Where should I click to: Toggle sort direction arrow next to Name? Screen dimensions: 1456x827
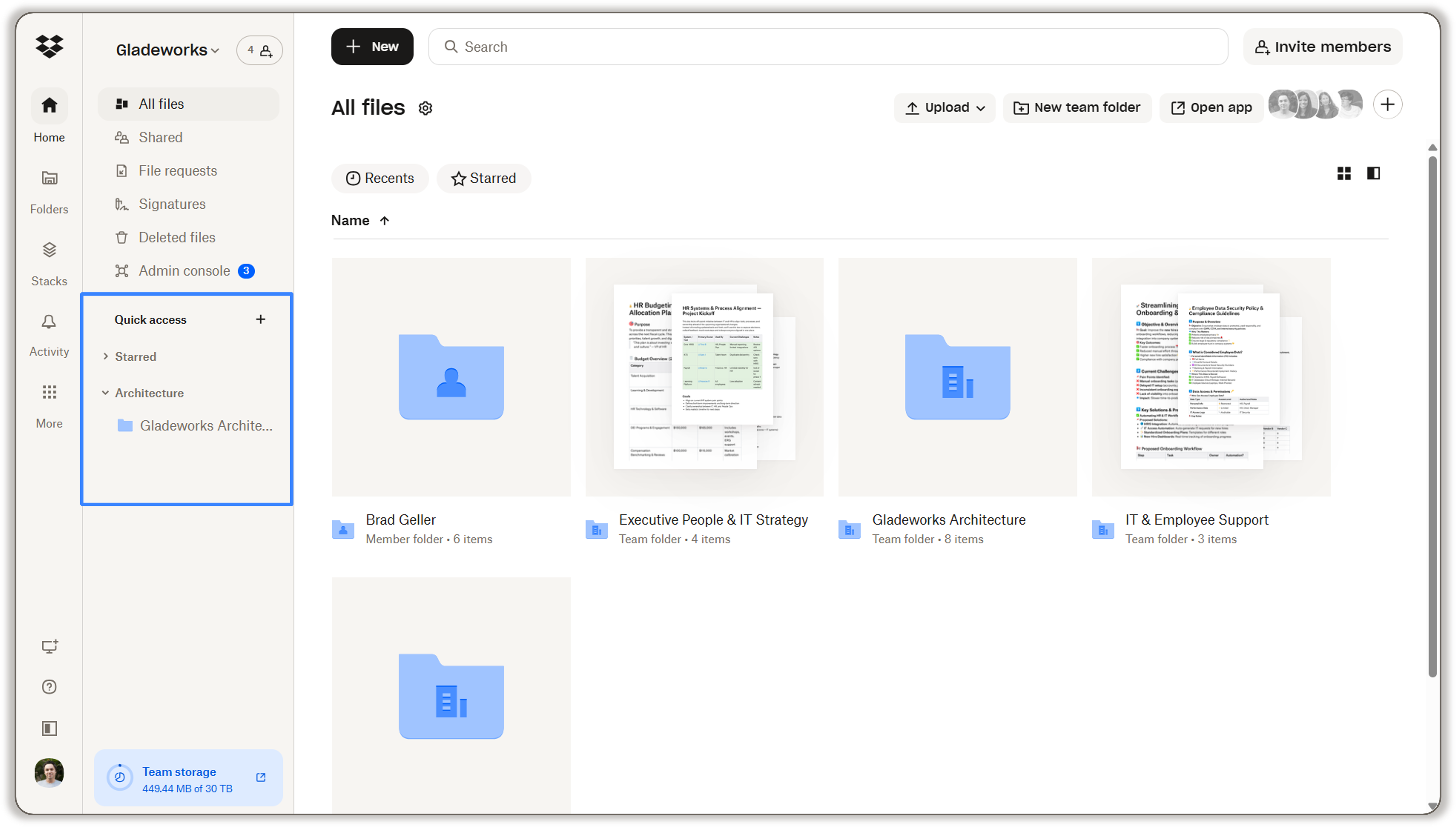click(x=385, y=221)
